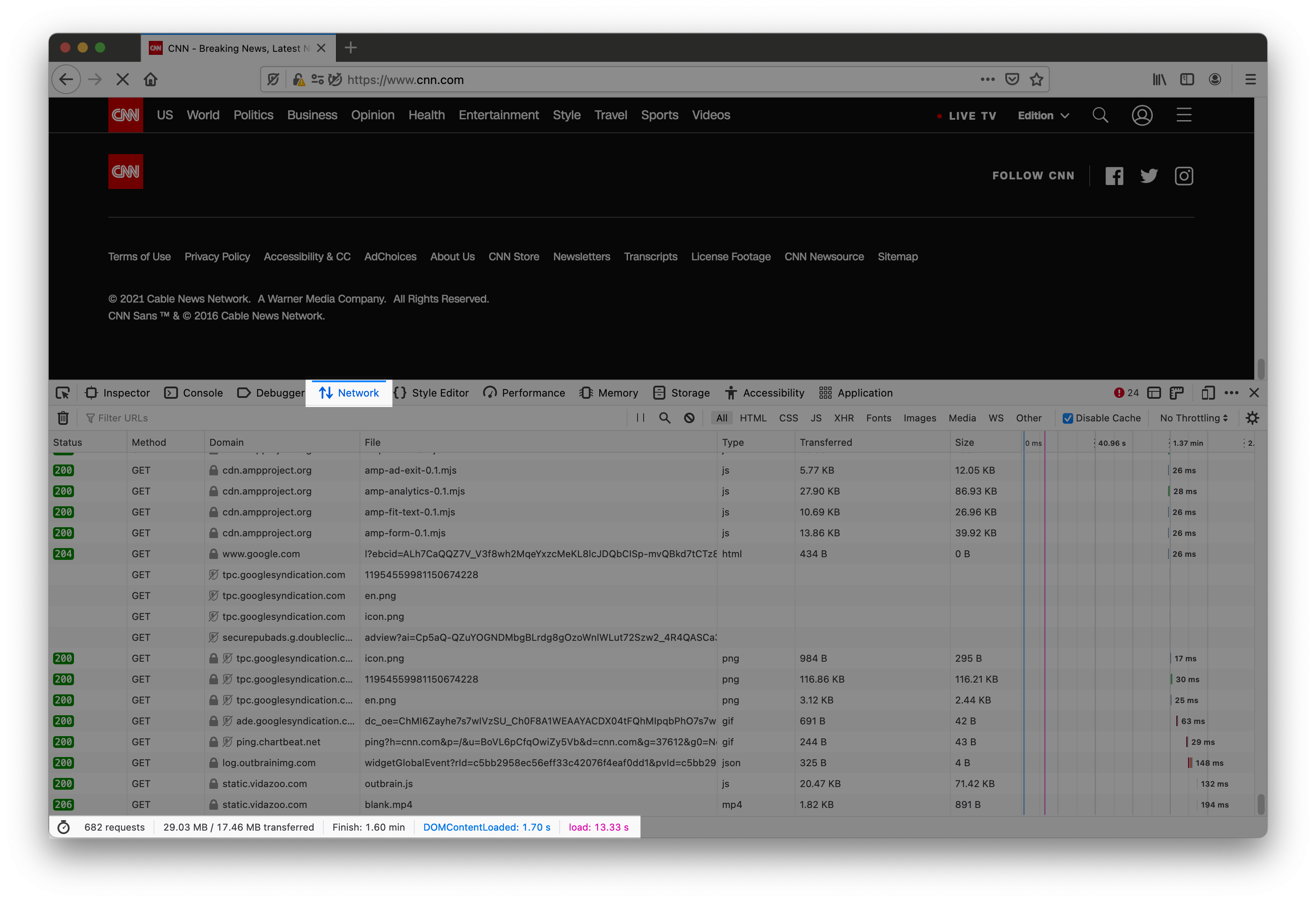1316x902 pixels.
Task: Sort by the Type column header
Action: pos(755,442)
